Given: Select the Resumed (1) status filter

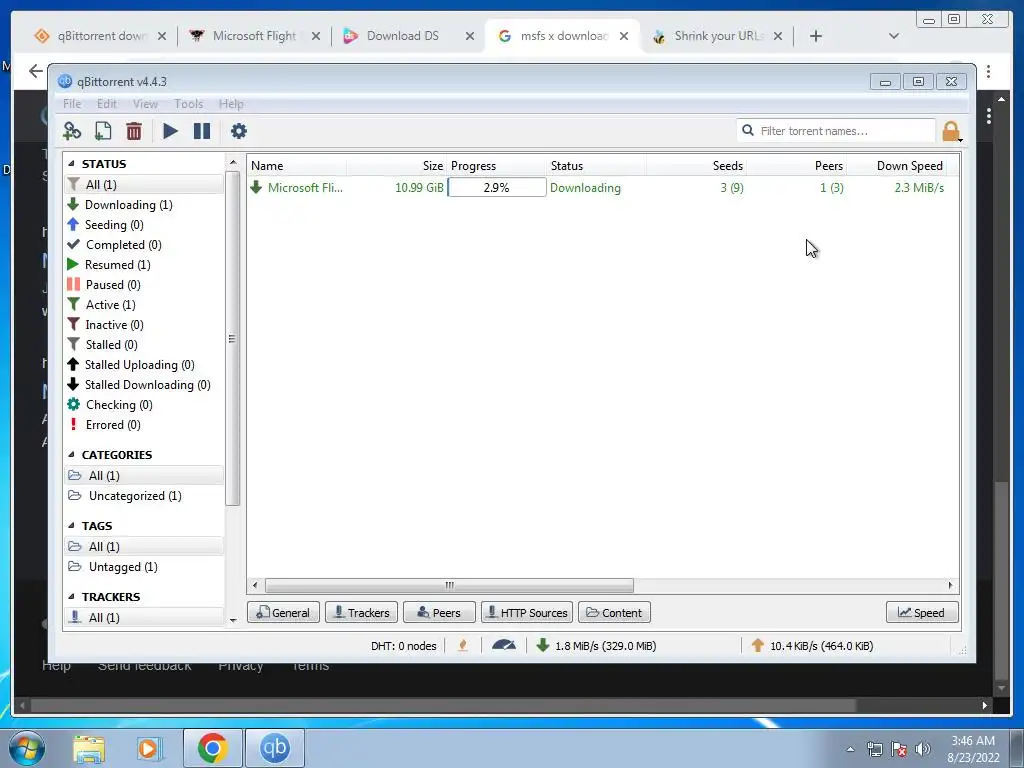Looking at the screenshot, I should [x=117, y=264].
